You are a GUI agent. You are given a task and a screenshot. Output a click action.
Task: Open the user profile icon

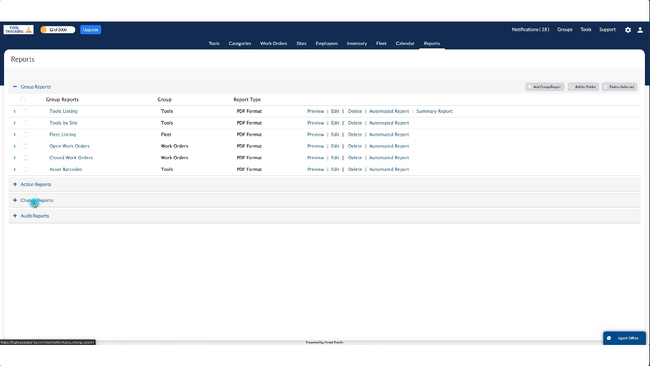tap(640, 30)
